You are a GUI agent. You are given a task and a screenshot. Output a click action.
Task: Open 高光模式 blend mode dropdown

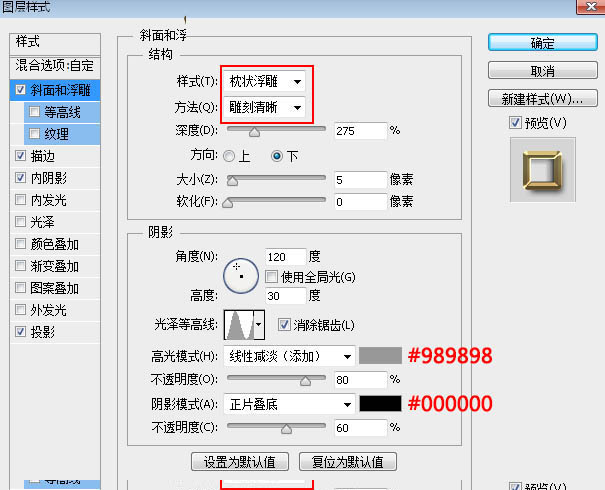(x=289, y=356)
